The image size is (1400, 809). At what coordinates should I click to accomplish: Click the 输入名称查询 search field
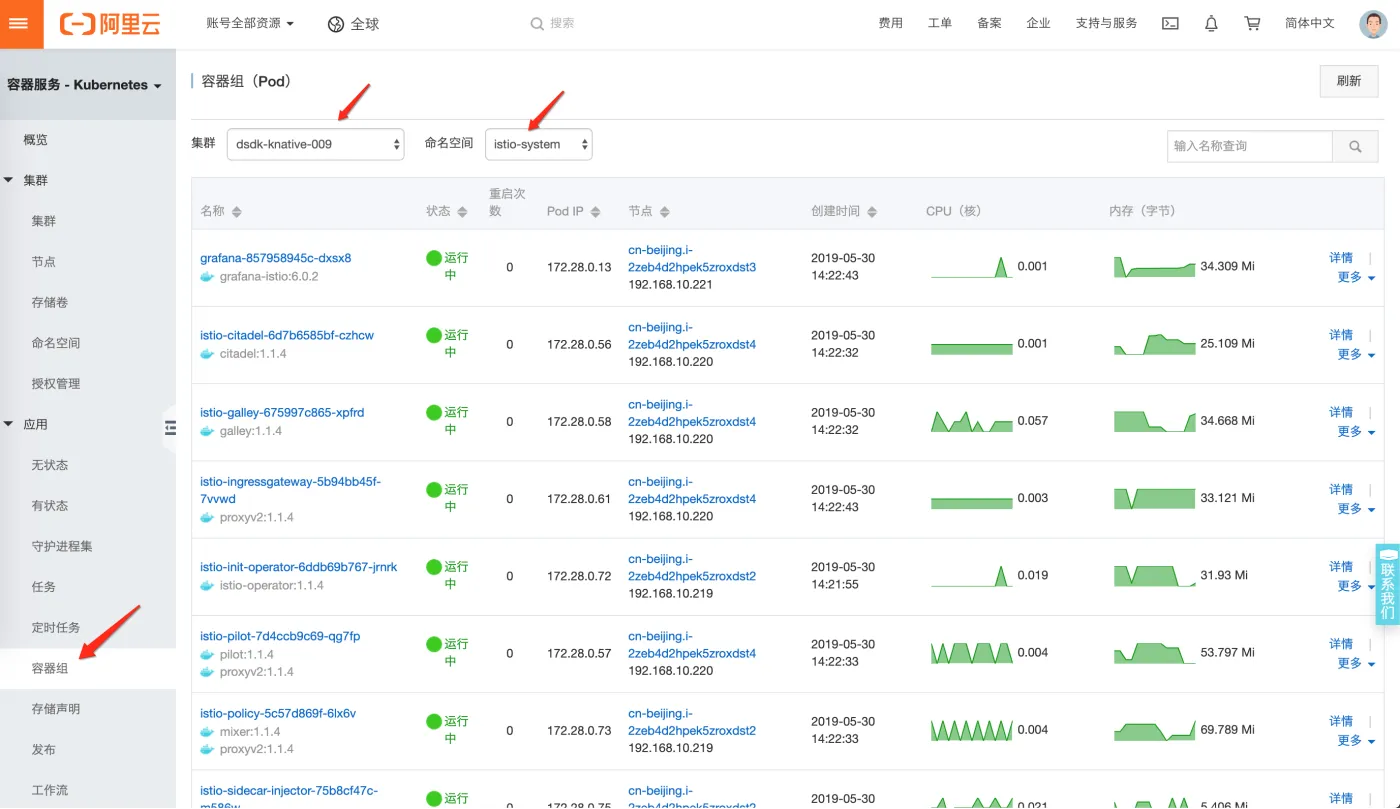1250,146
